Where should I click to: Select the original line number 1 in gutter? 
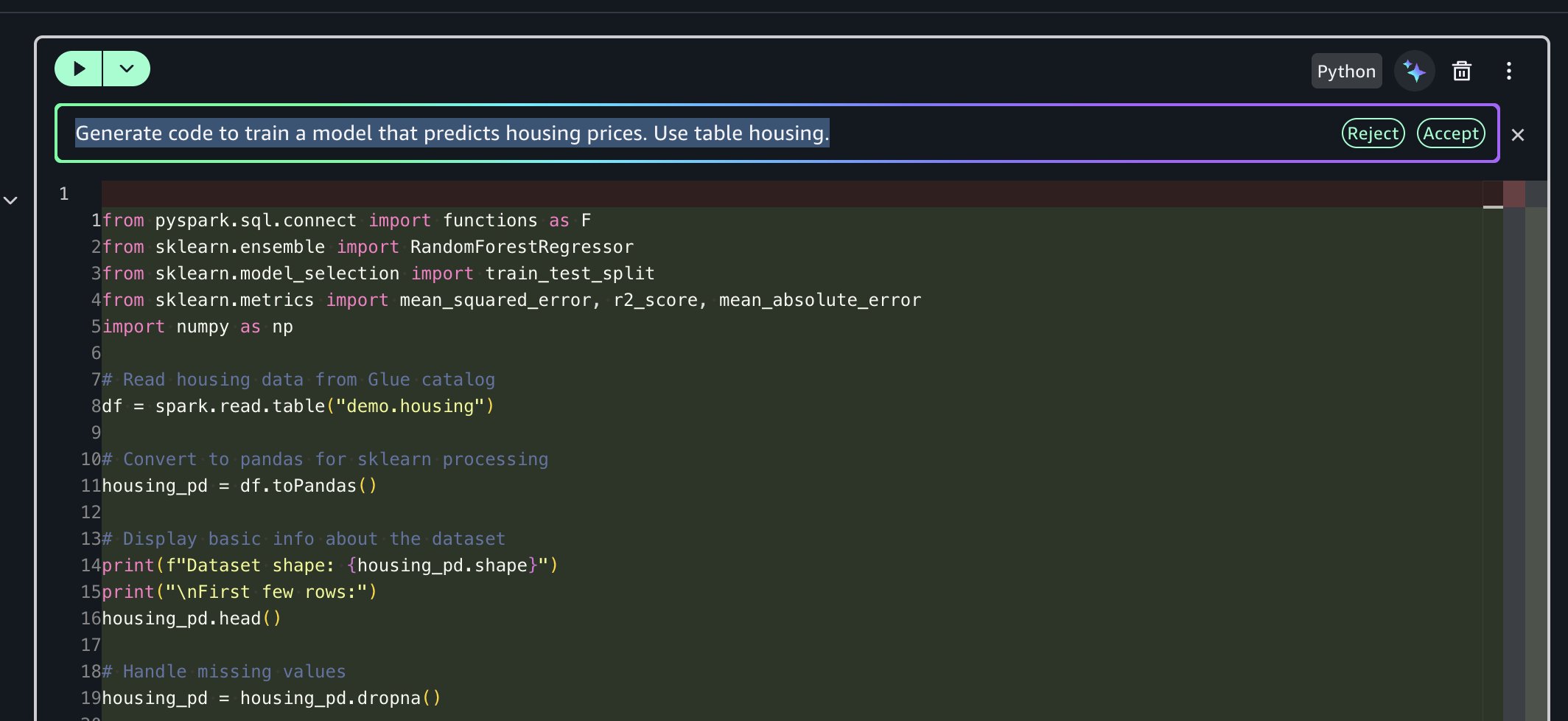[64, 194]
